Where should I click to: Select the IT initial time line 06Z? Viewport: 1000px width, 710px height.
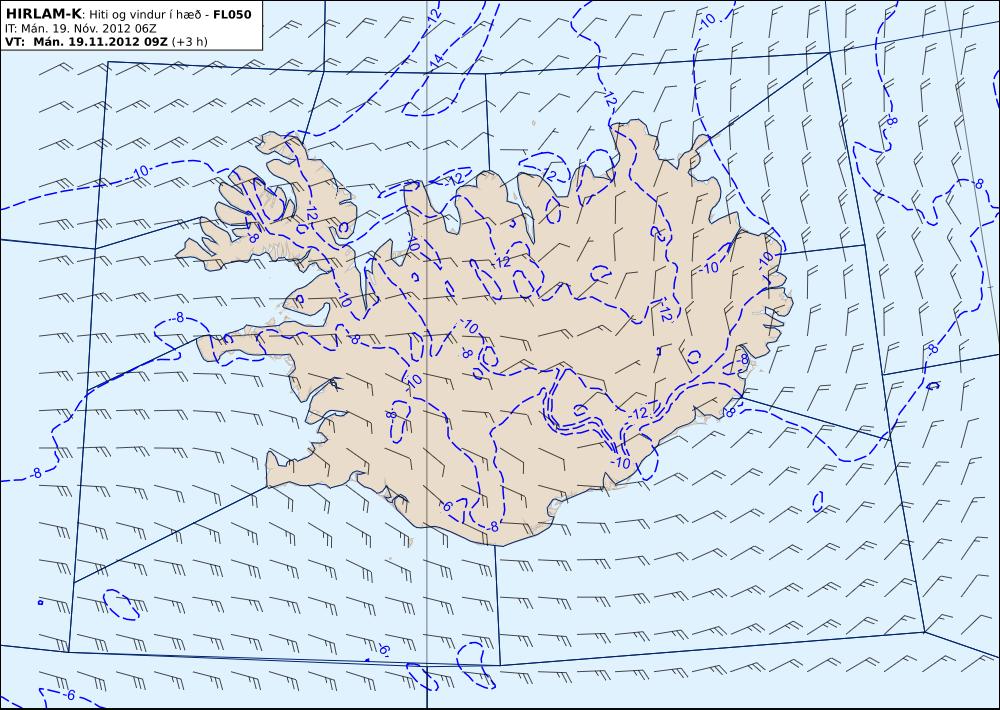coord(80,28)
